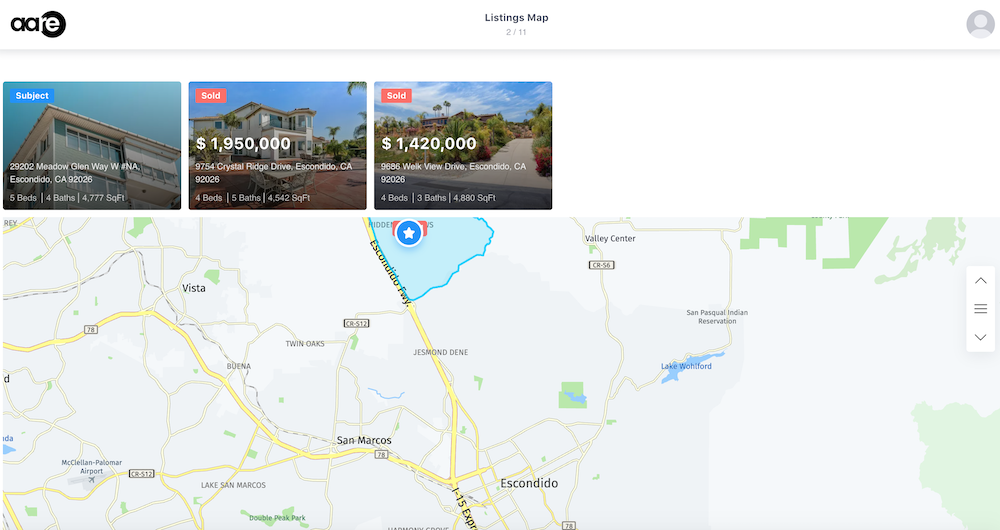Click the airport plane icon on map
1000x530 pixels.
(91, 480)
